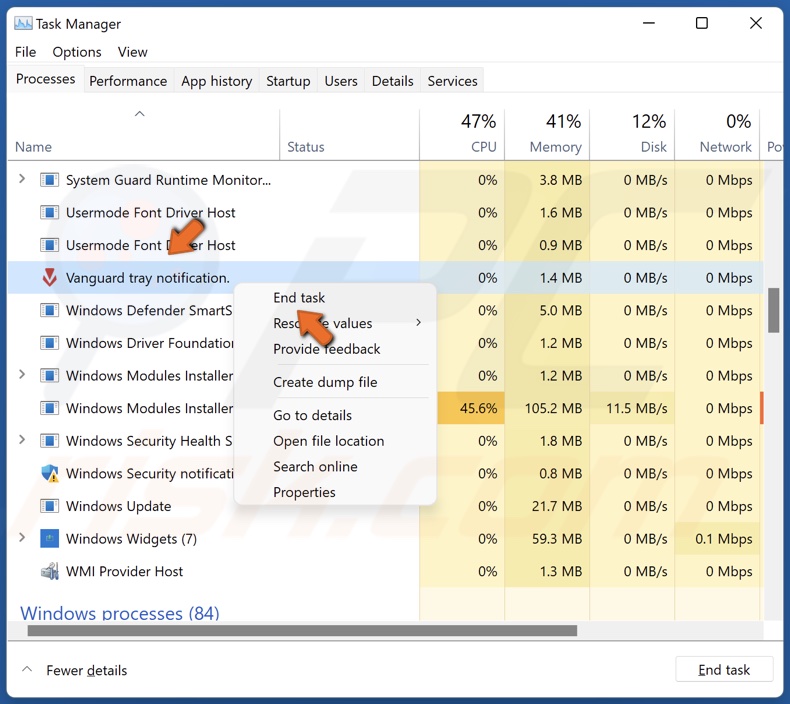Viewport: 790px width, 704px height.
Task: Click the Windows Driver Foundation process icon
Action: pyautogui.click(x=49, y=343)
